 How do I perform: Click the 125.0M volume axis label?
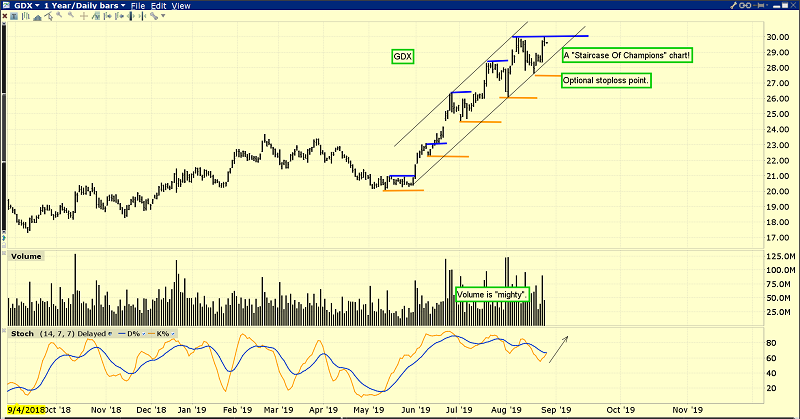(x=781, y=256)
